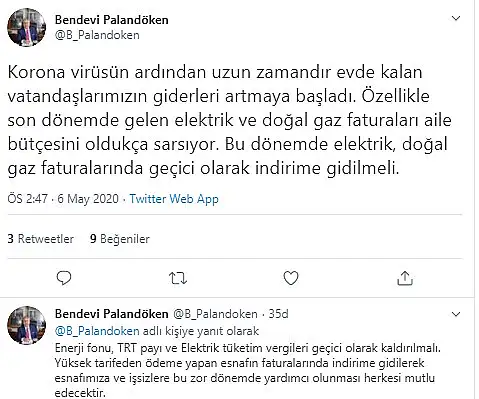Screen dimensions: 479x399
Task: View the 3 Retweetler list
Action: 41,239
